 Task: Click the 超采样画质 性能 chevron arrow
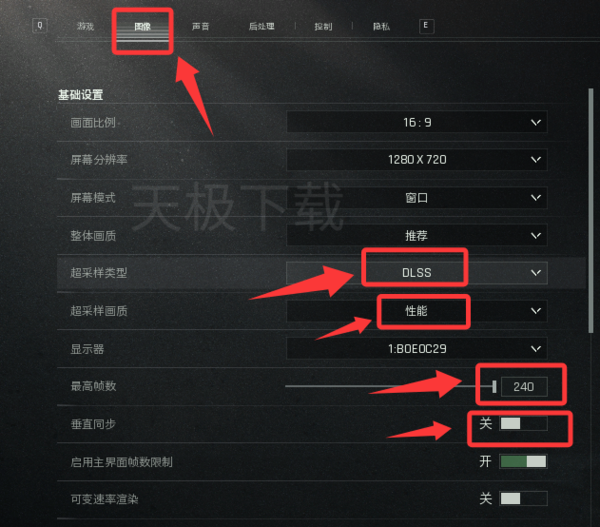coord(536,311)
